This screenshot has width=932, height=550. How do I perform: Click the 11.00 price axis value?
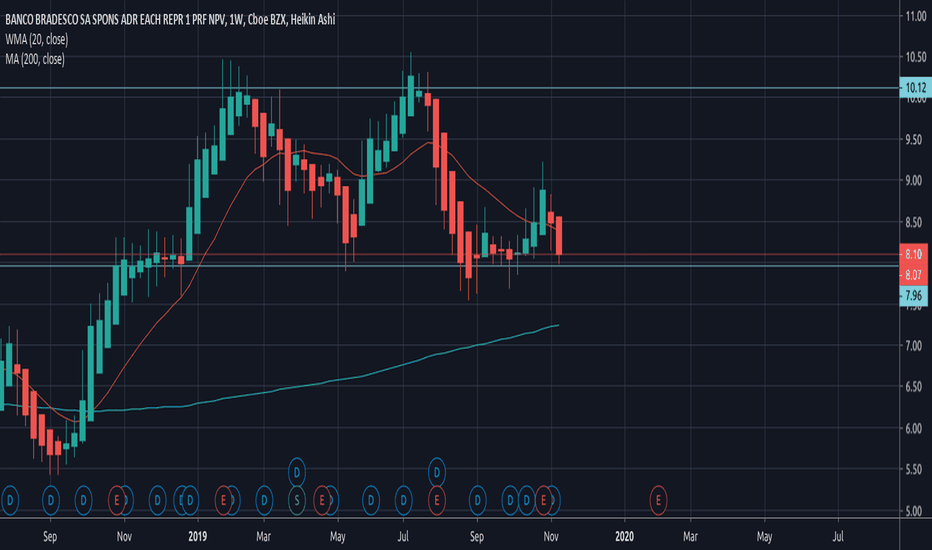point(915,16)
